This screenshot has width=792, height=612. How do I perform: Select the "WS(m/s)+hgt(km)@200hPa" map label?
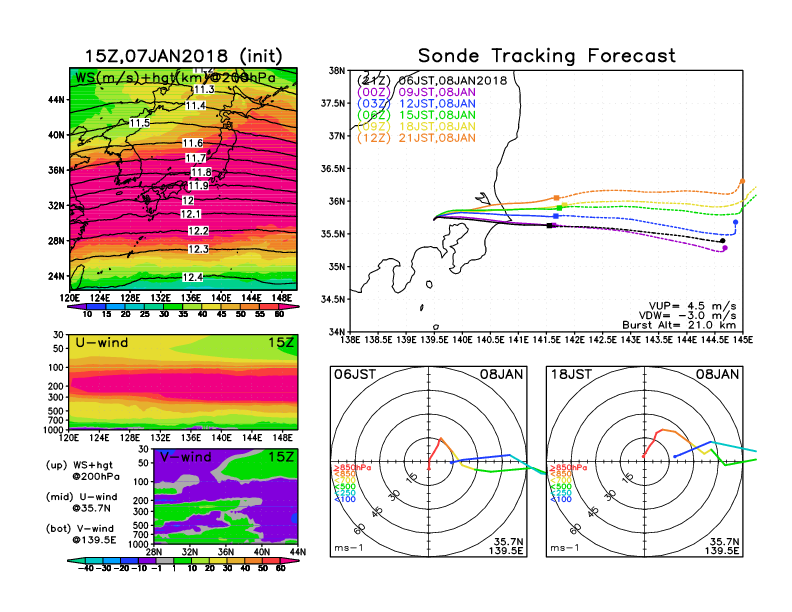coord(175,78)
